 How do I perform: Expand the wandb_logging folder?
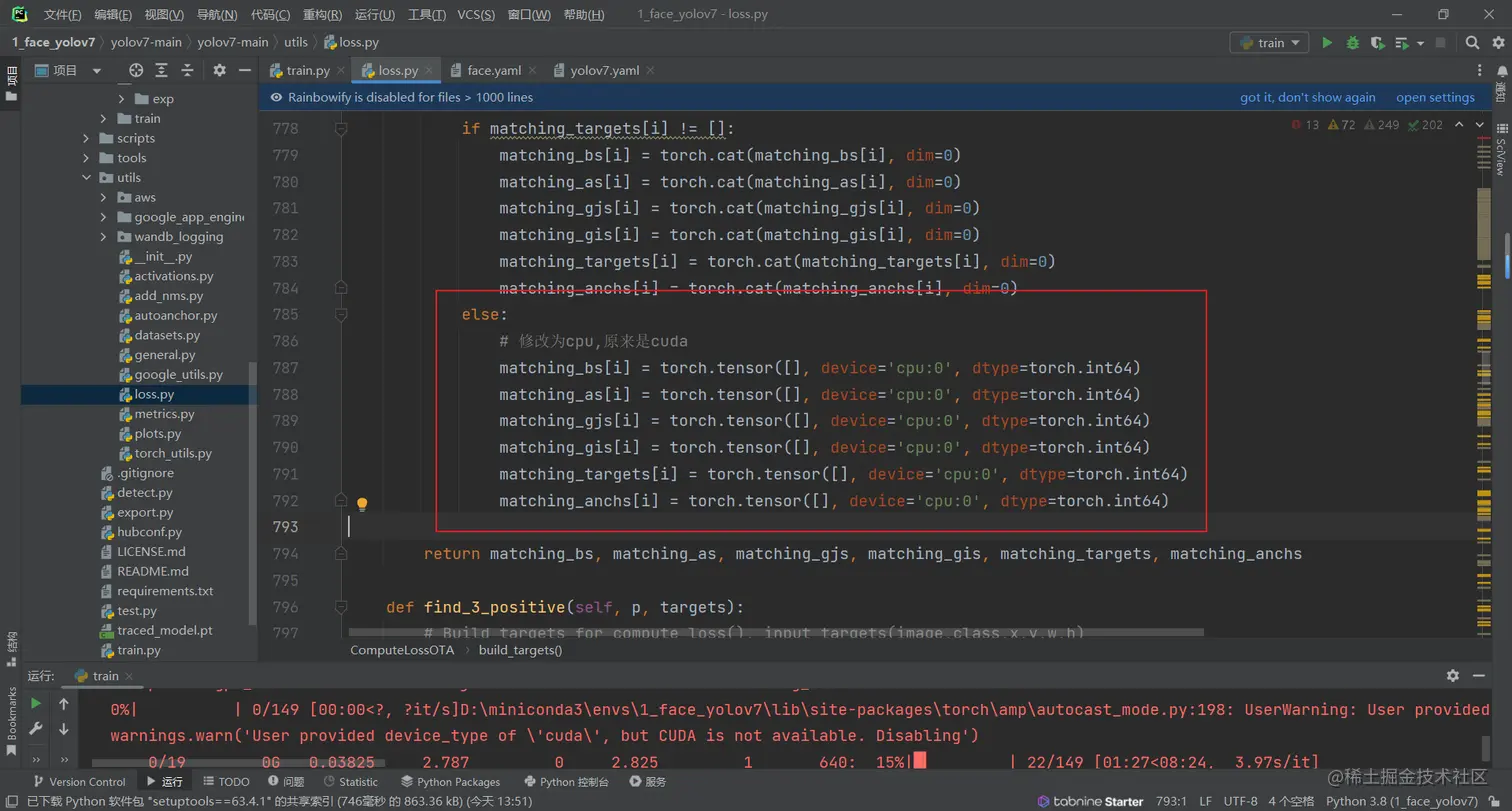click(104, 237)
